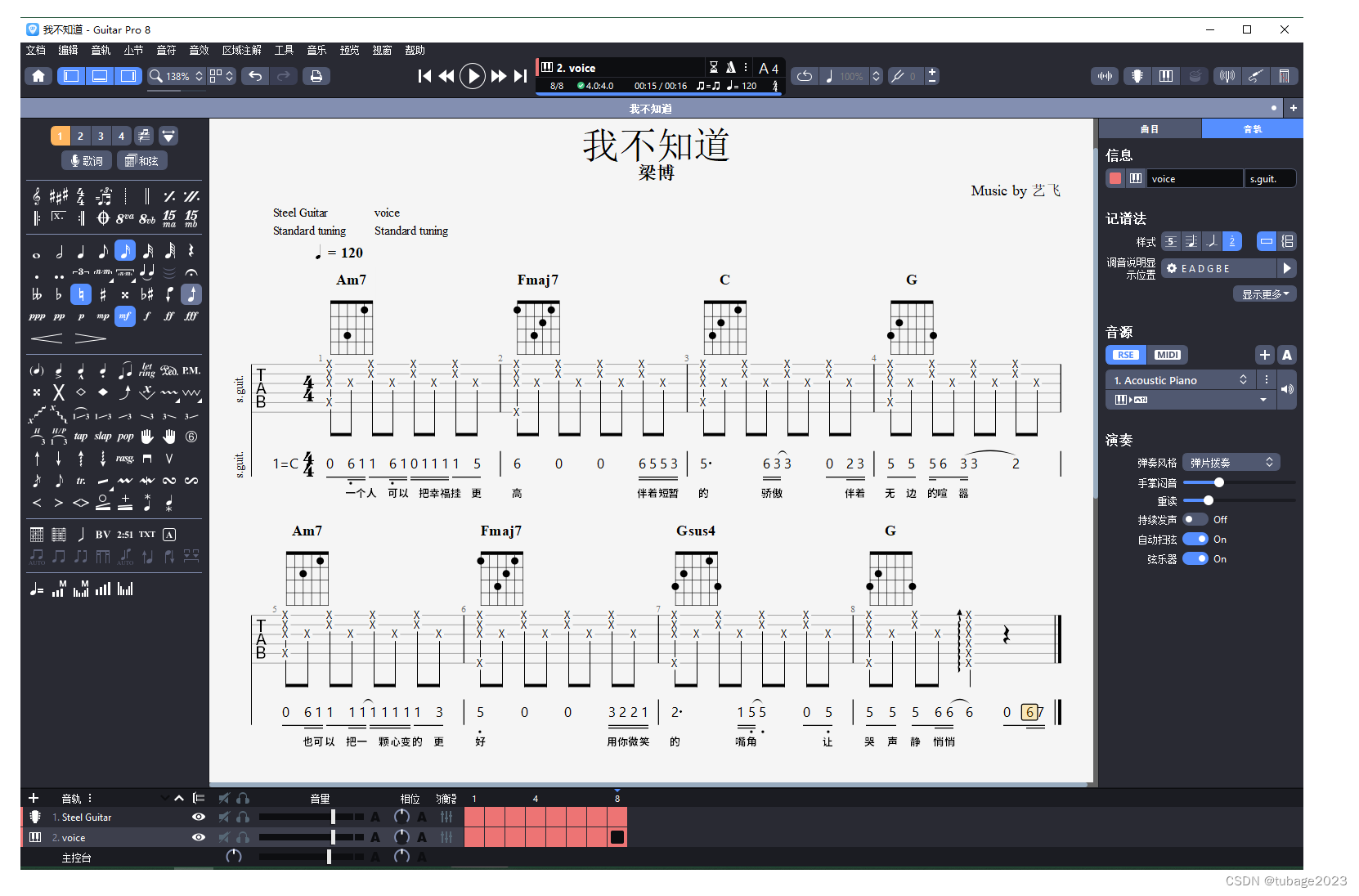The height and width of the screenshot is (896, 1359).
Task: Collapse the track list with chevron up
Action: 179,798
